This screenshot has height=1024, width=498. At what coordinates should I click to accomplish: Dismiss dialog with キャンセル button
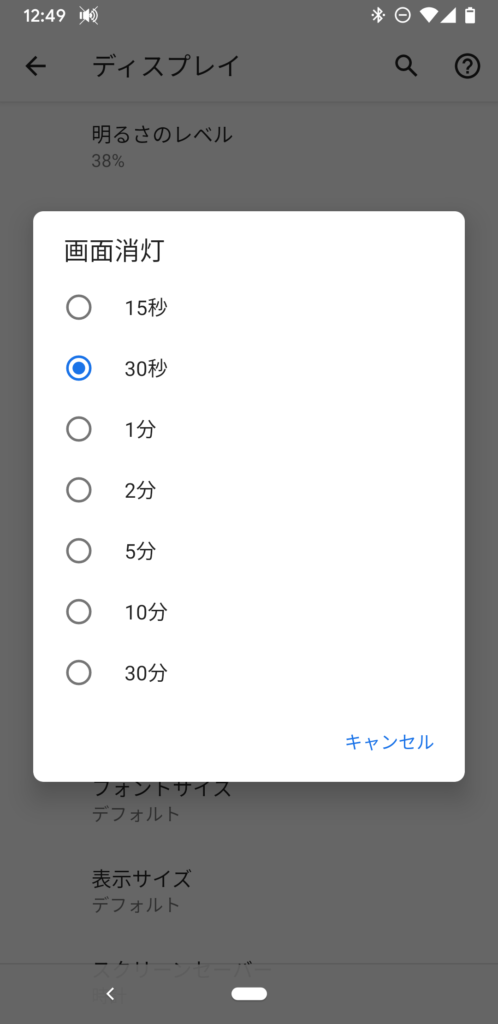[389, 742]
